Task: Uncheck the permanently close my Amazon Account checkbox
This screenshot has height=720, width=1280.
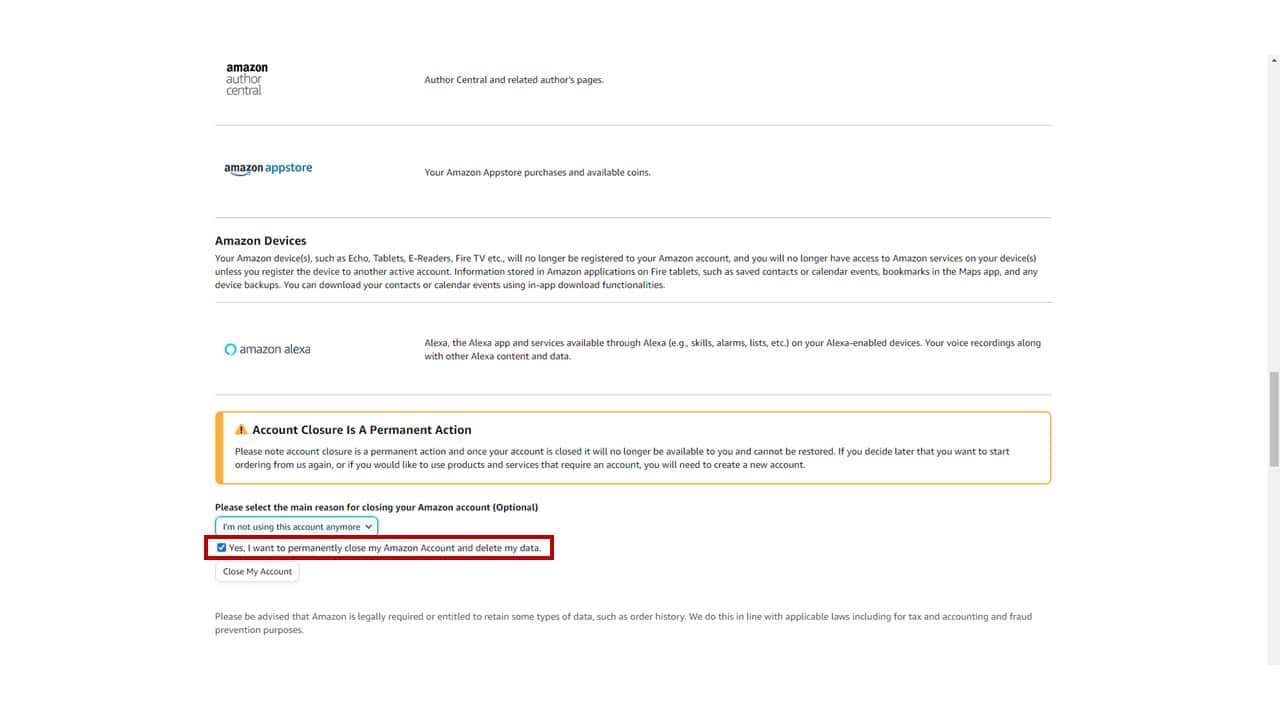Action: click(222, 548)
